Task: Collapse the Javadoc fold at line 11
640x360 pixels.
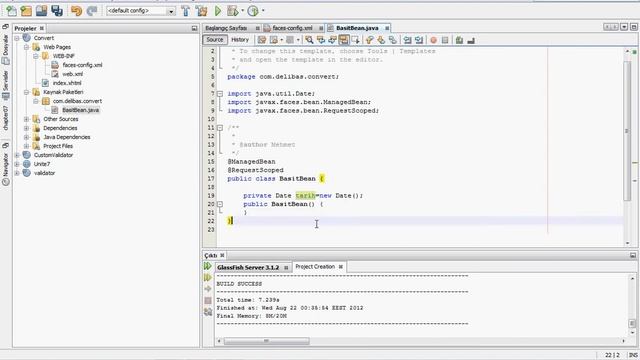Action: (220, 128)
